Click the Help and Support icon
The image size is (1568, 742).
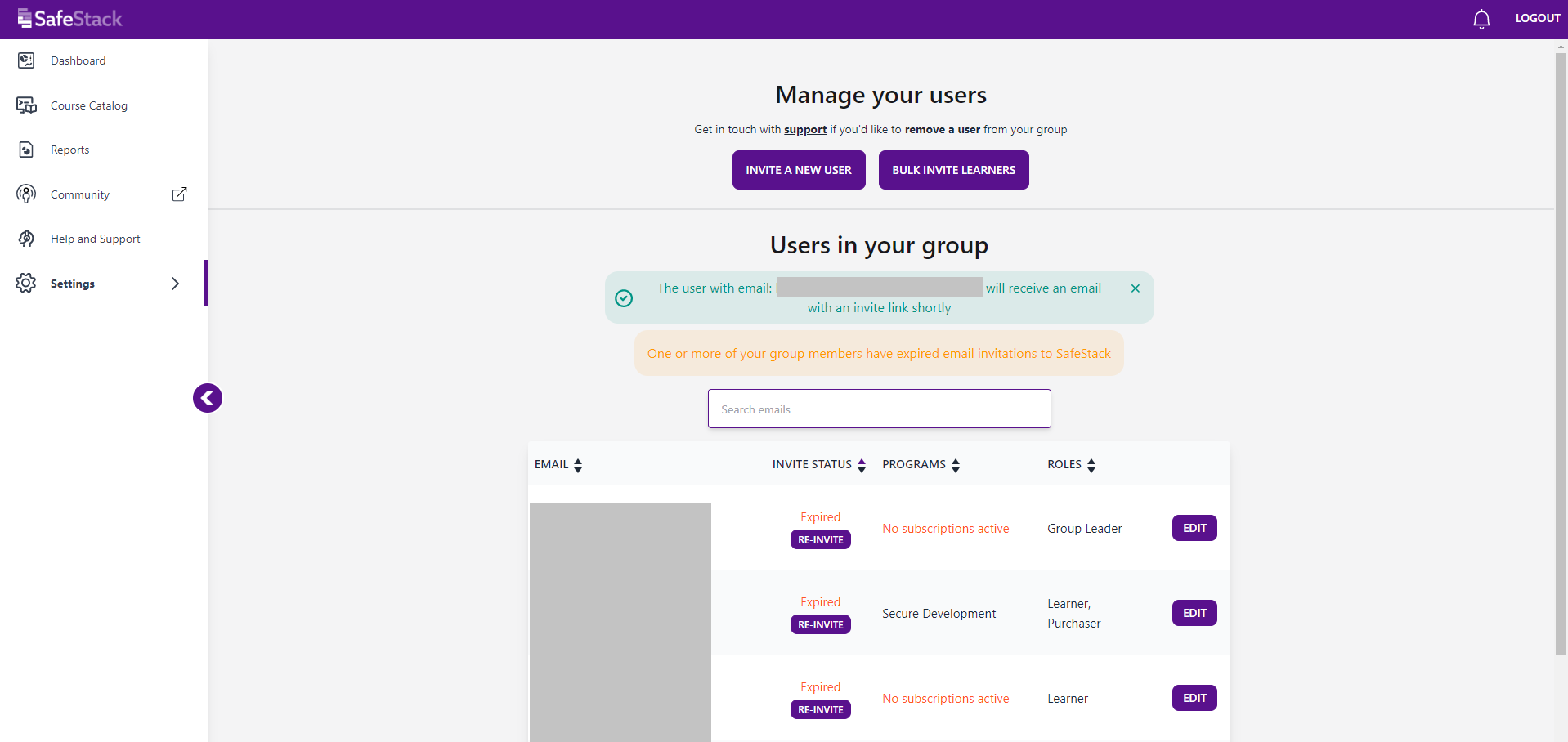coord(26,239)
